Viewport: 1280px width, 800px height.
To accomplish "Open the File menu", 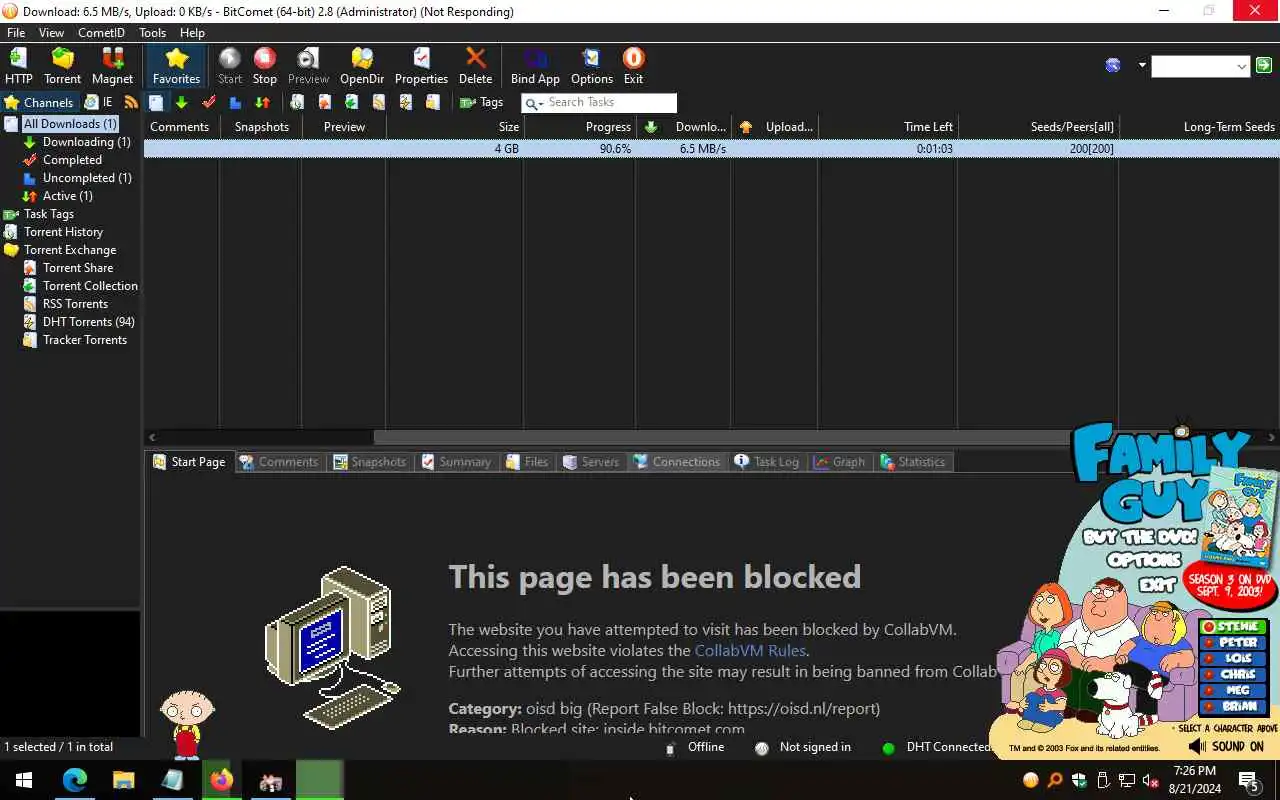I will pos(16,33).
